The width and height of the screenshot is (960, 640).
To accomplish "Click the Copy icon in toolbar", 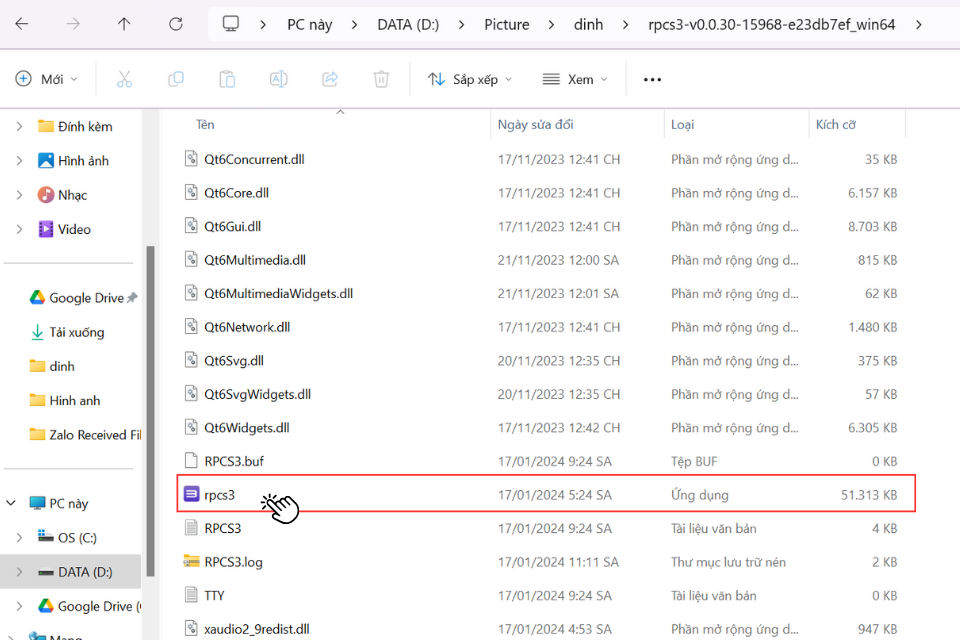I will pos(176,79).
